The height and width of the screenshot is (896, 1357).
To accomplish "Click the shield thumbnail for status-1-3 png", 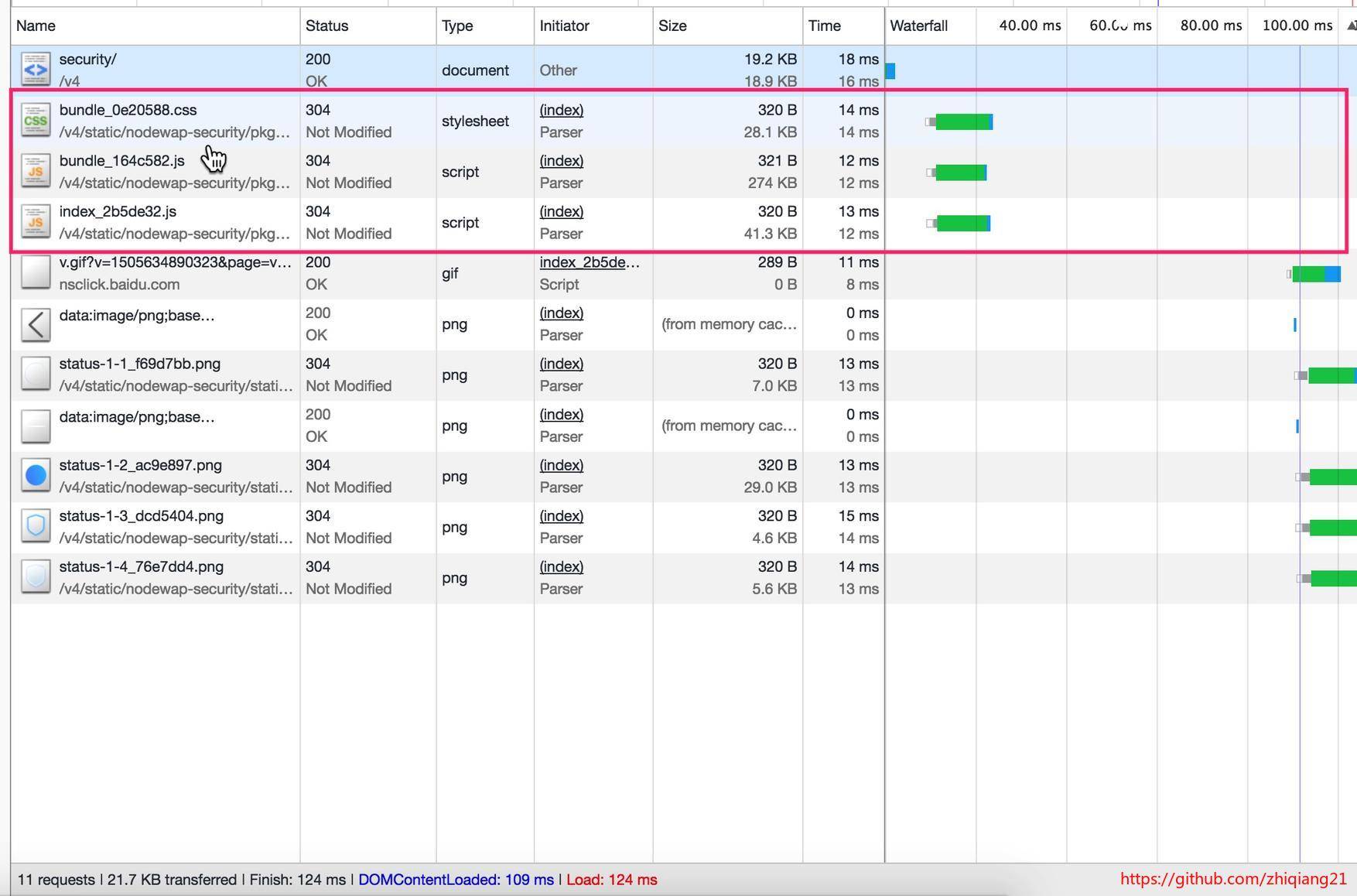I will [36, 527].
